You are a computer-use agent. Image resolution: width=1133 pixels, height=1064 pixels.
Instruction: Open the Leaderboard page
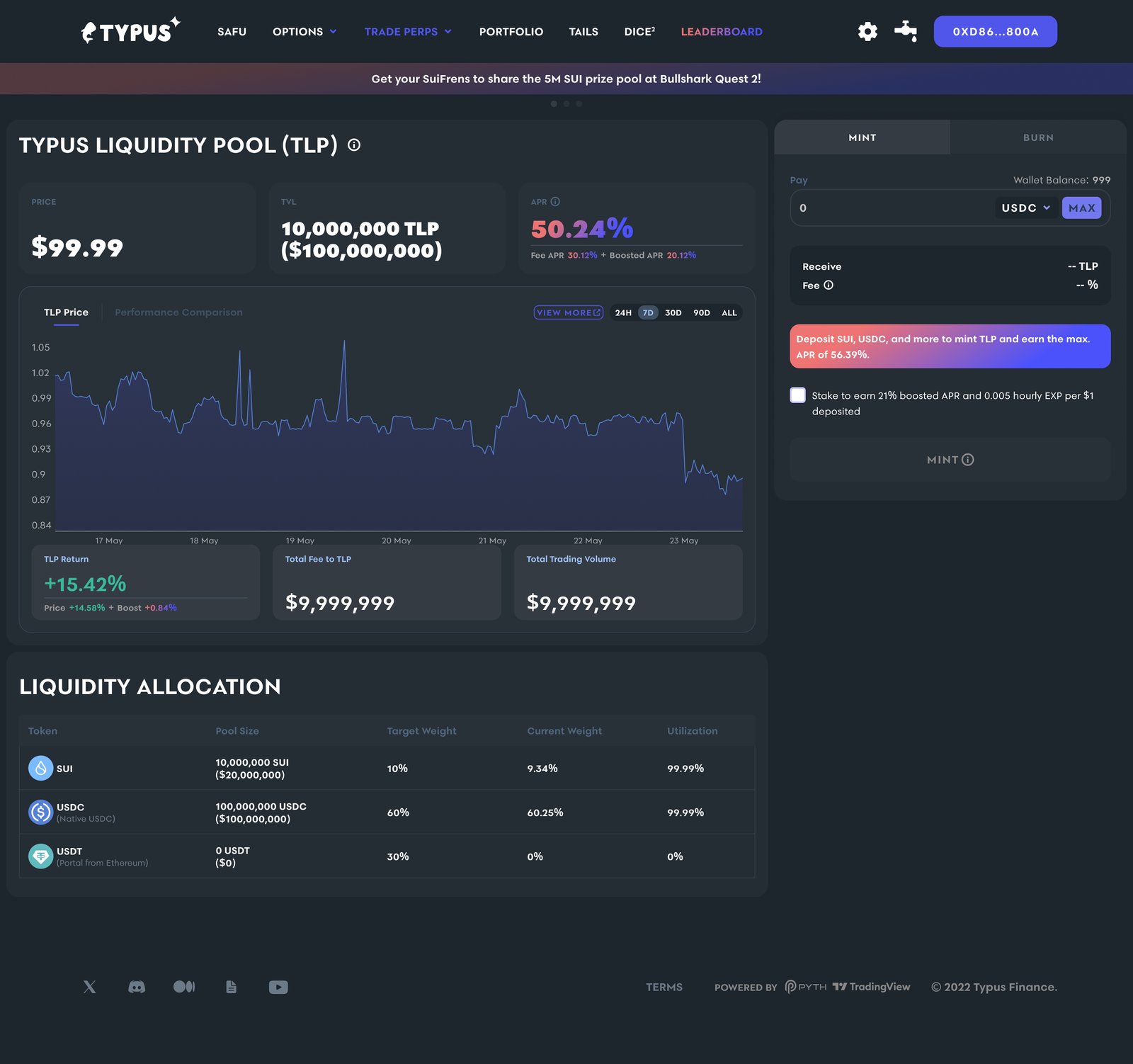[722, 32]
